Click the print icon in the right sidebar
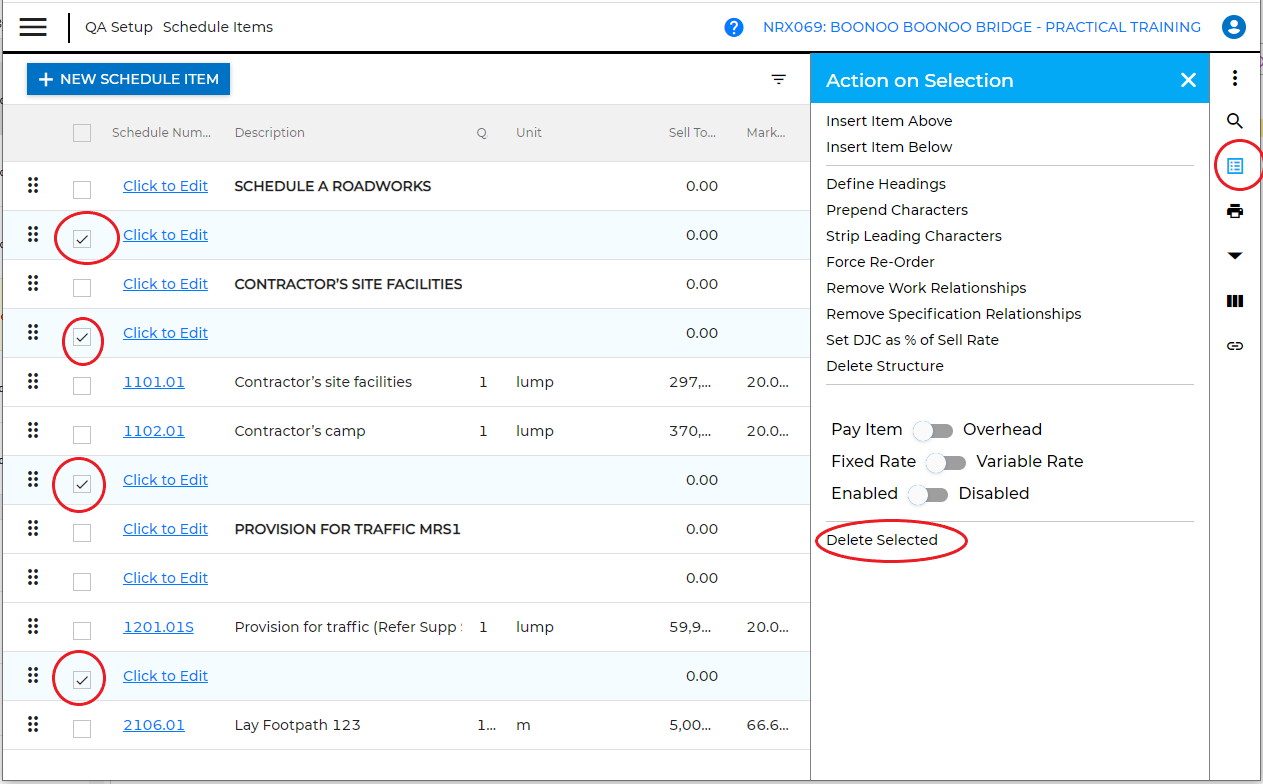 click(1235, 211)
